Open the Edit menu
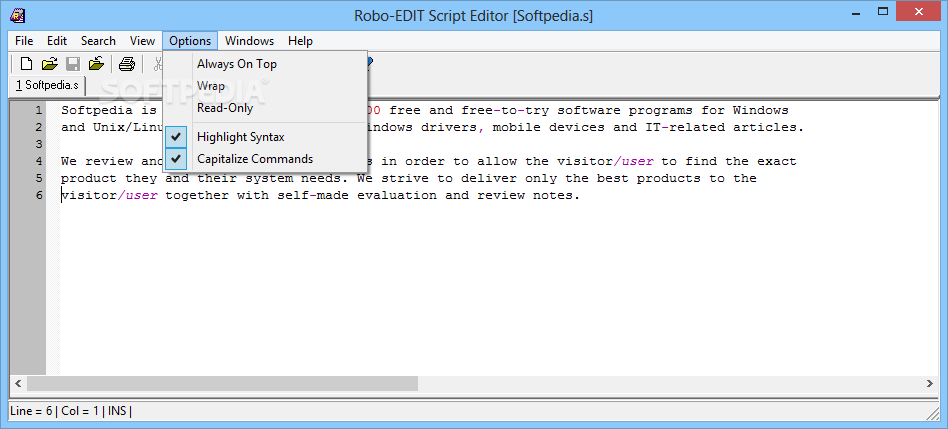The height and width of the screenshot is (429, 948). pos(57,41)
